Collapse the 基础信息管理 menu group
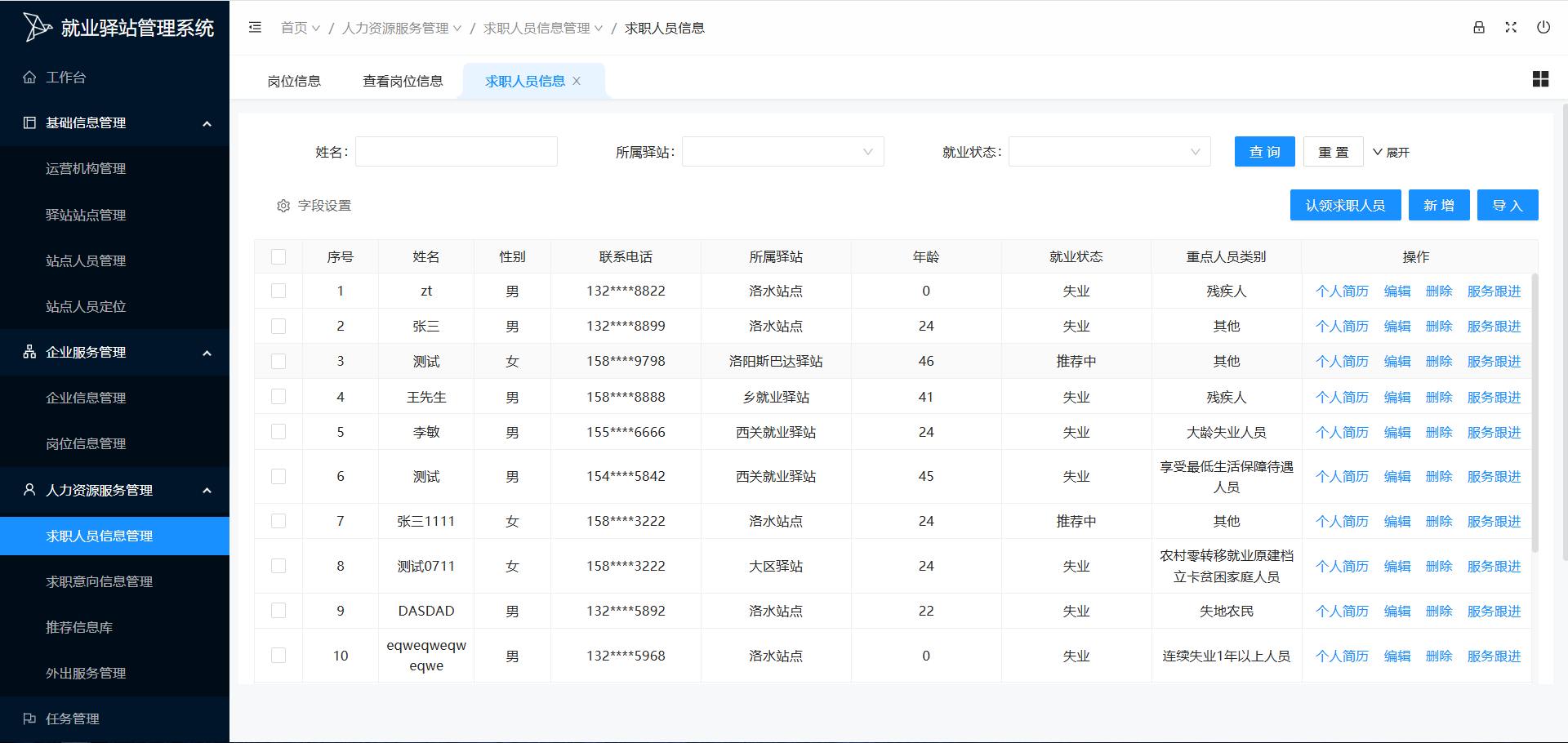1568x743 pixels. click(207, 123)
